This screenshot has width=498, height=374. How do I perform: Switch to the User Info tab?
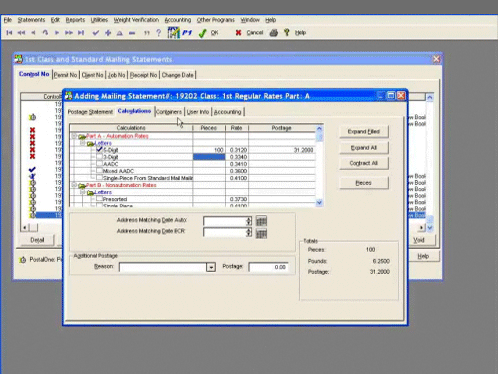(198, 112)
